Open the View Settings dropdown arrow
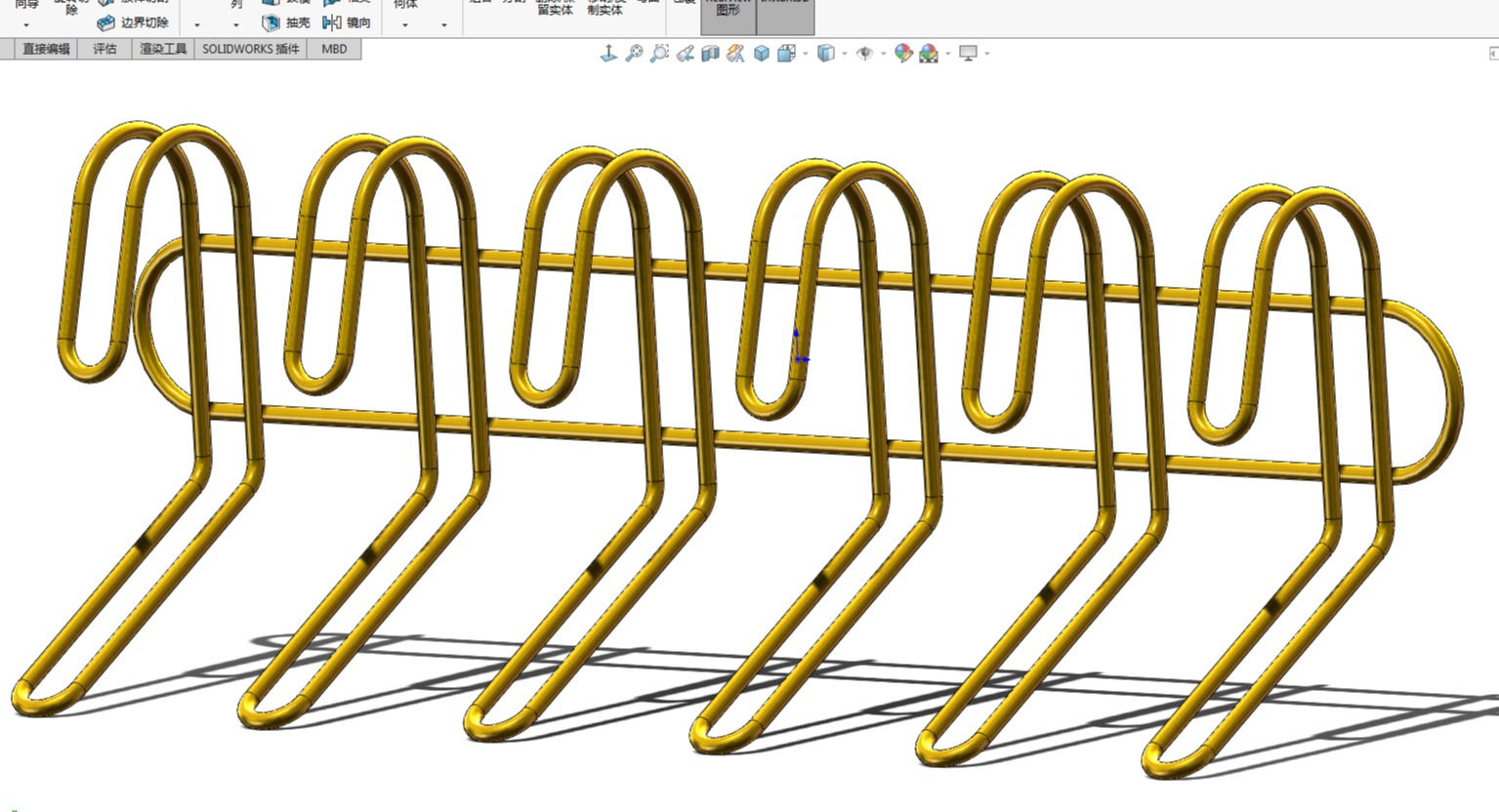This screenshot has height=812, width=1499. pos(987,54)
